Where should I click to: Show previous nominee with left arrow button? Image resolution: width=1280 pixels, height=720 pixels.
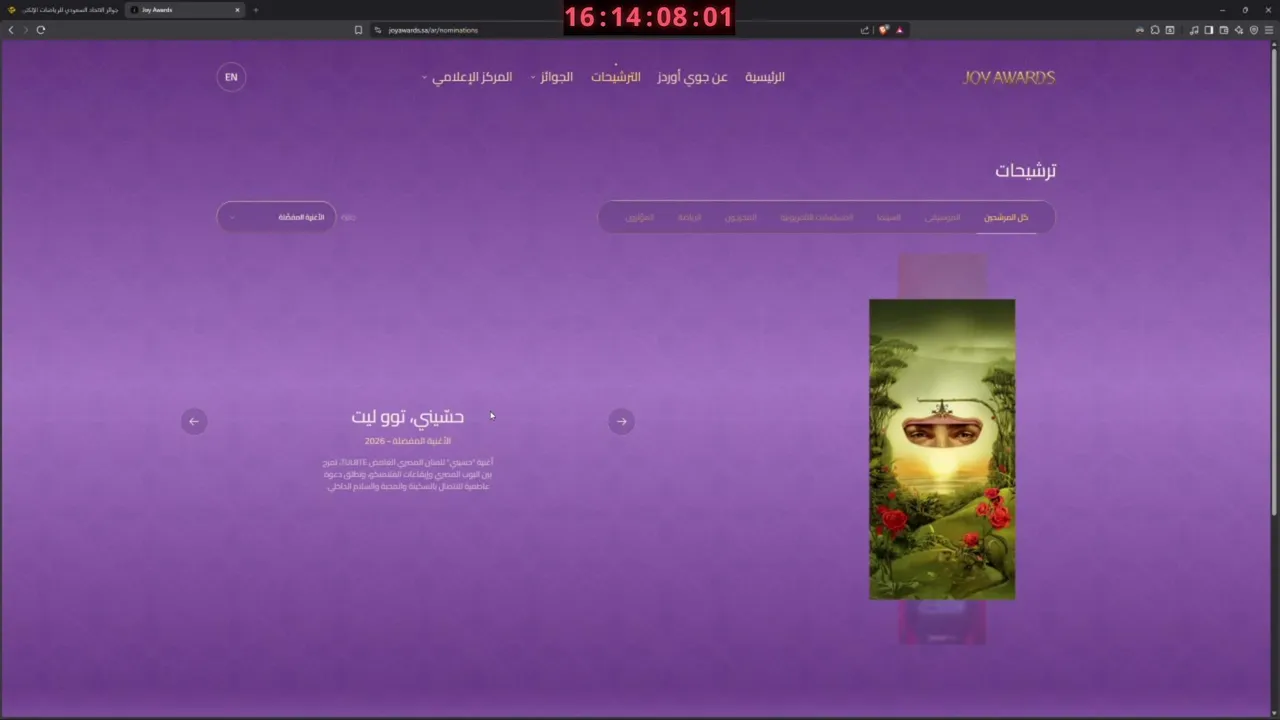(x=194, y=421)
